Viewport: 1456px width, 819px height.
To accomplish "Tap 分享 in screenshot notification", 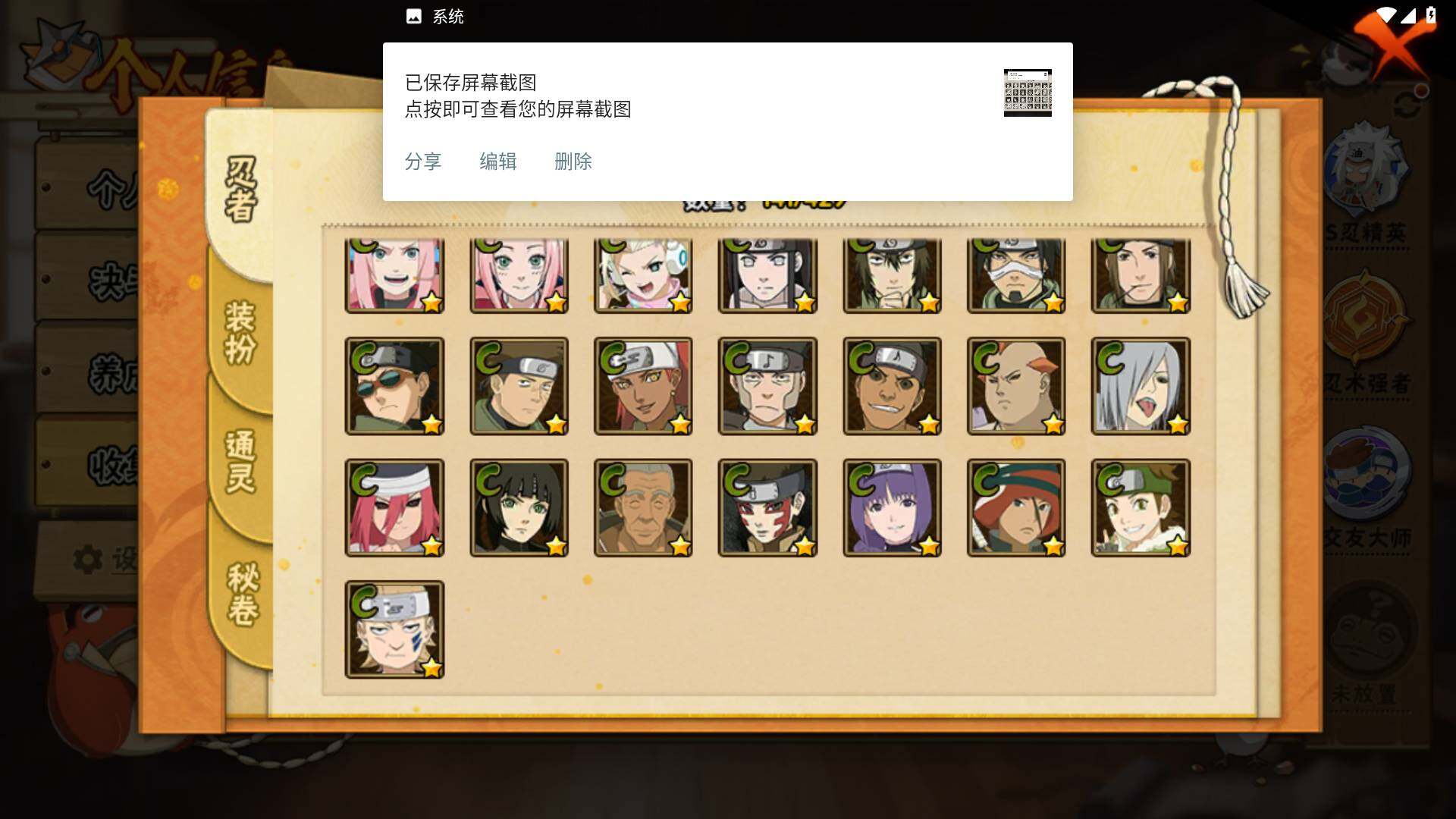I will (423, 162).
